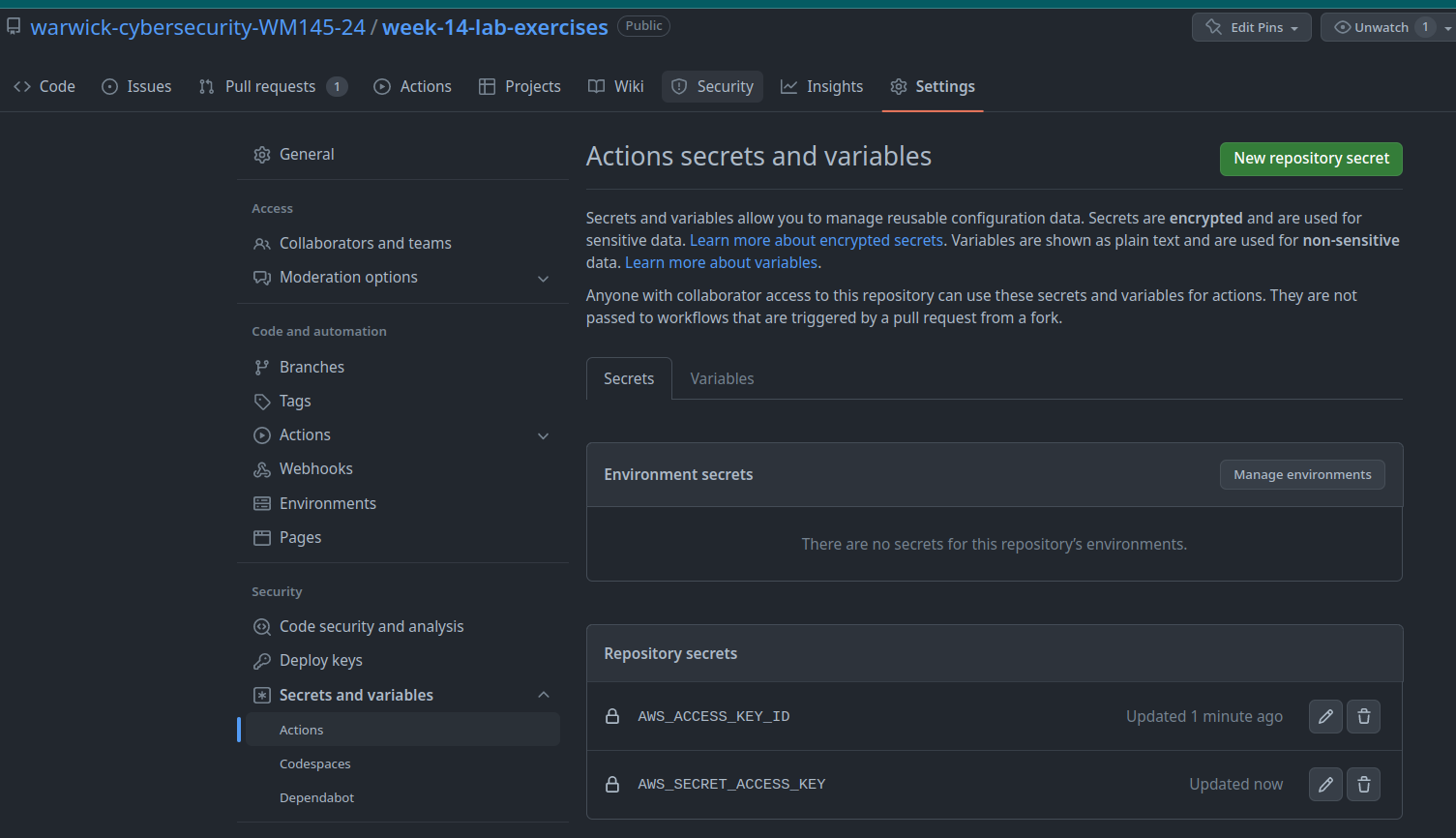
Task: Click the Insights graph icon
Action: [789, 86]
